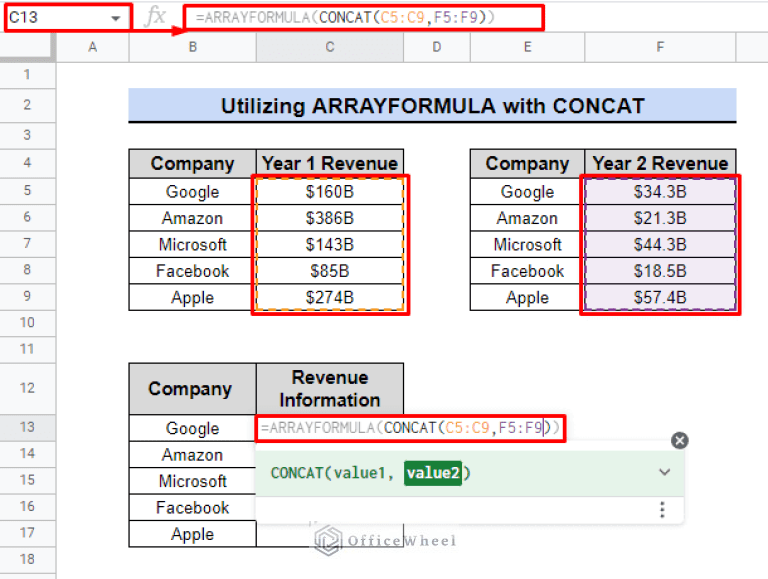Click the 'Year 2 Revenue' header cell

[660, 164]
